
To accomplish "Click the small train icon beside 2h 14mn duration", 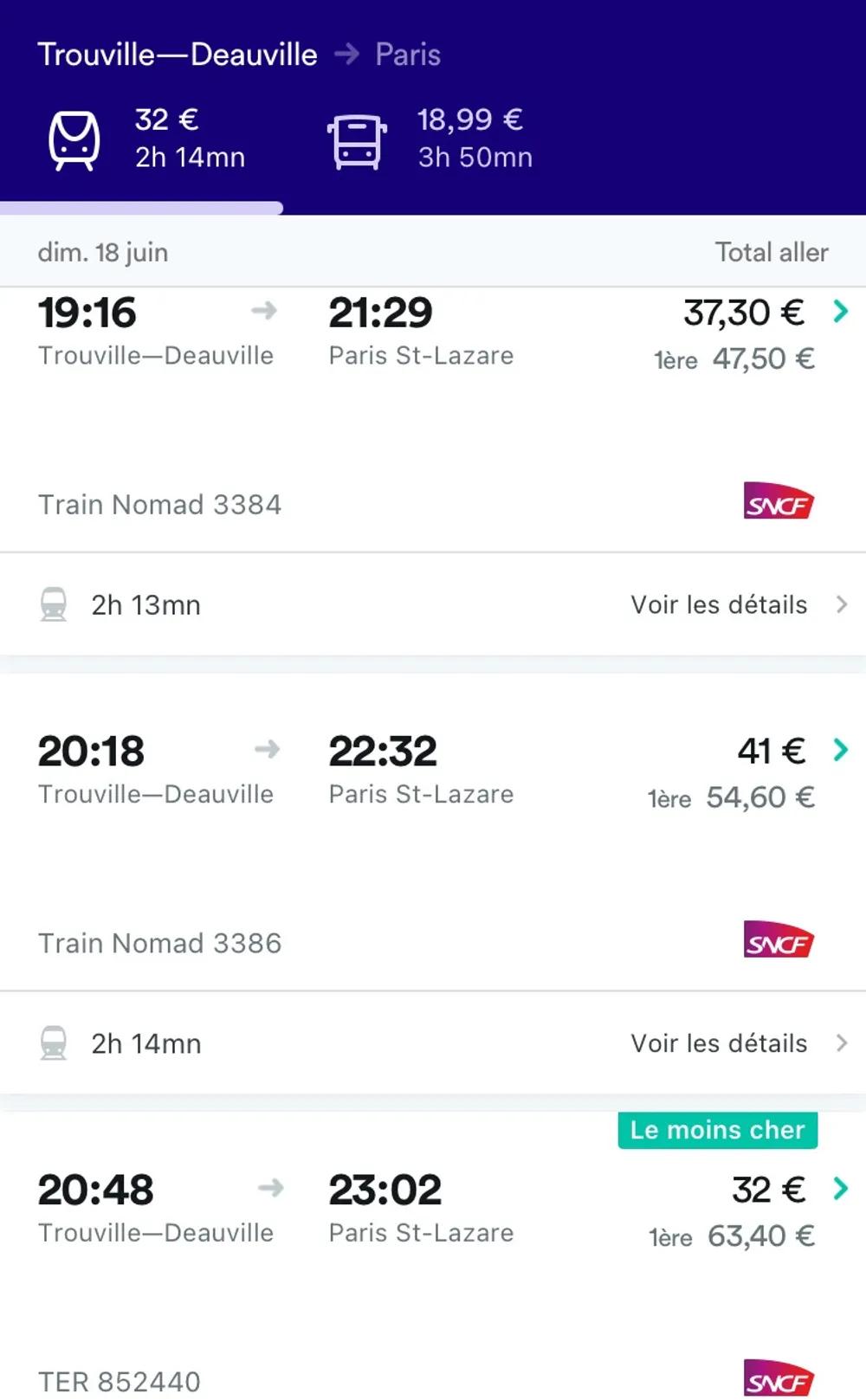I will pos(54,1042).
